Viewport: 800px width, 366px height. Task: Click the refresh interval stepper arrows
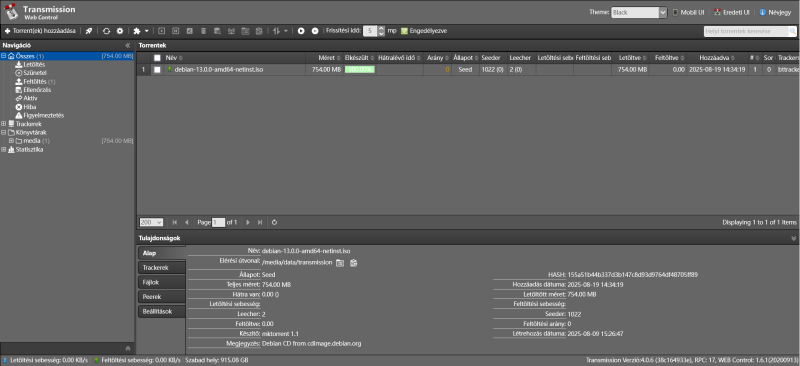382,31
